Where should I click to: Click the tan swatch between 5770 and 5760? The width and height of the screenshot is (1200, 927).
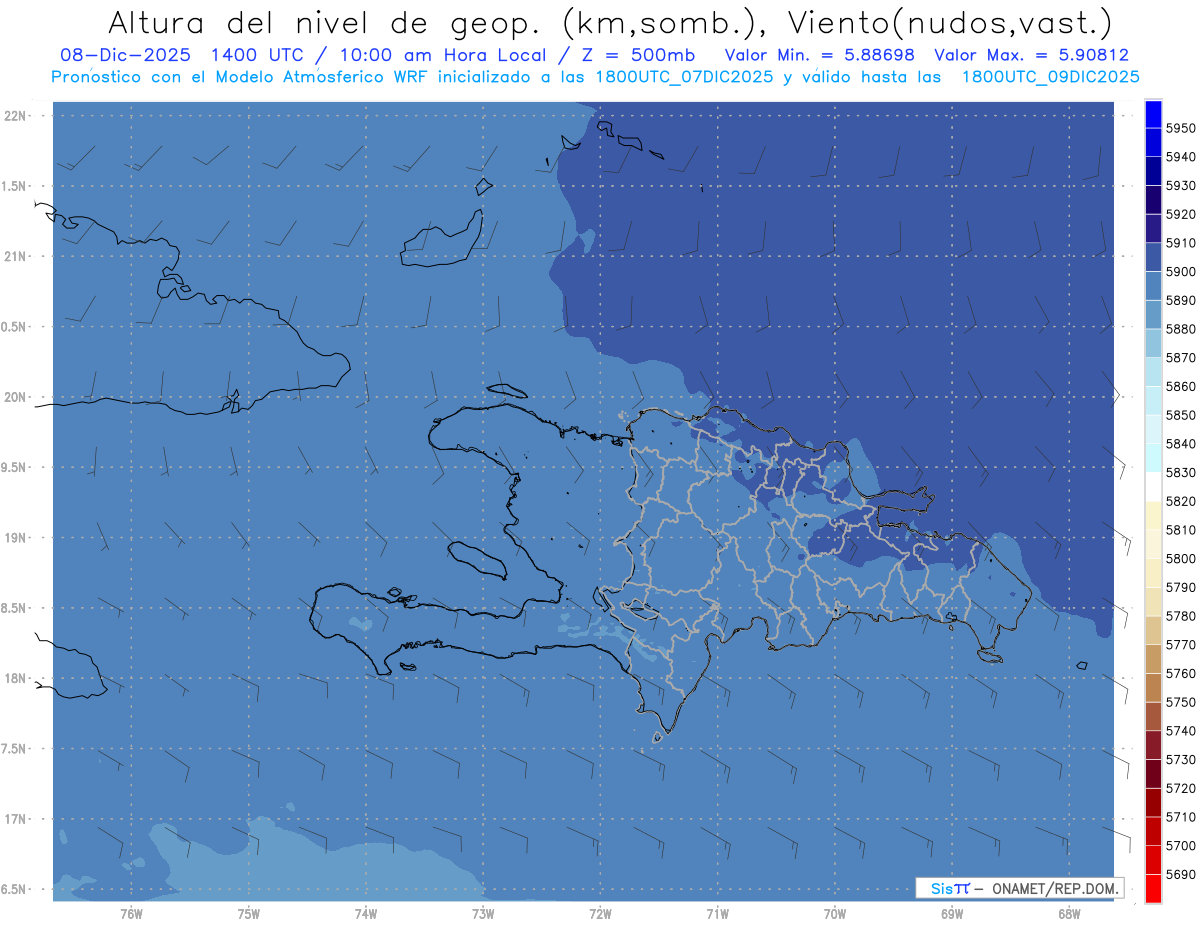[1153, 659]
